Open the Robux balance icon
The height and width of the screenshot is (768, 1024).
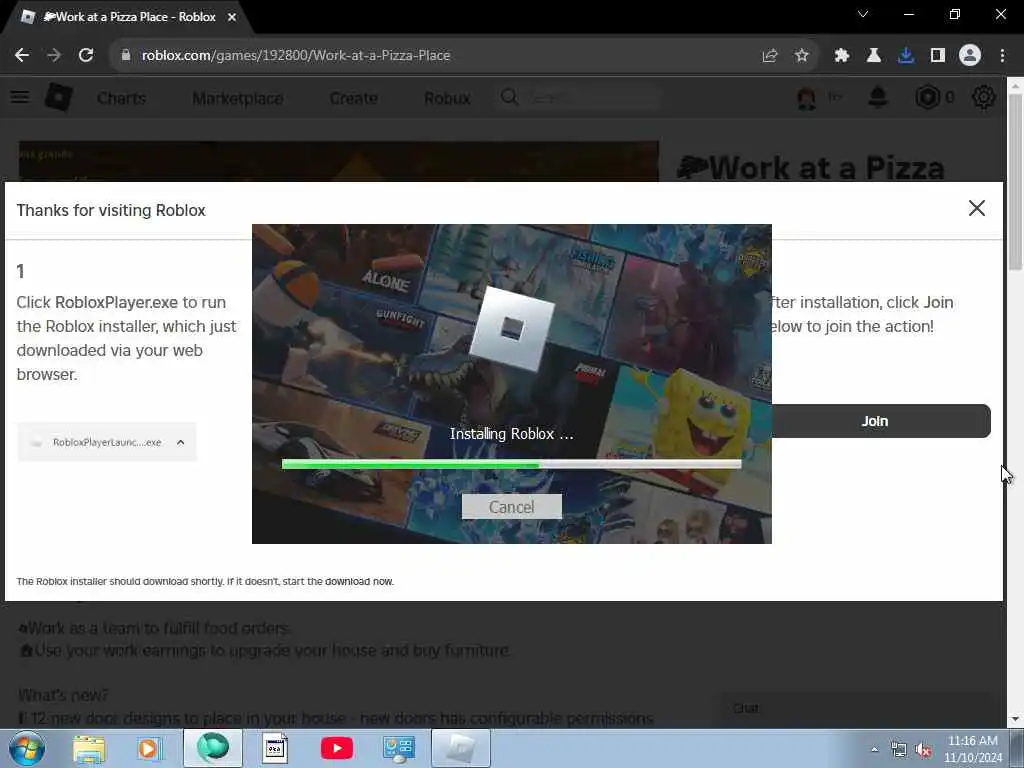[x=927, y=97]
